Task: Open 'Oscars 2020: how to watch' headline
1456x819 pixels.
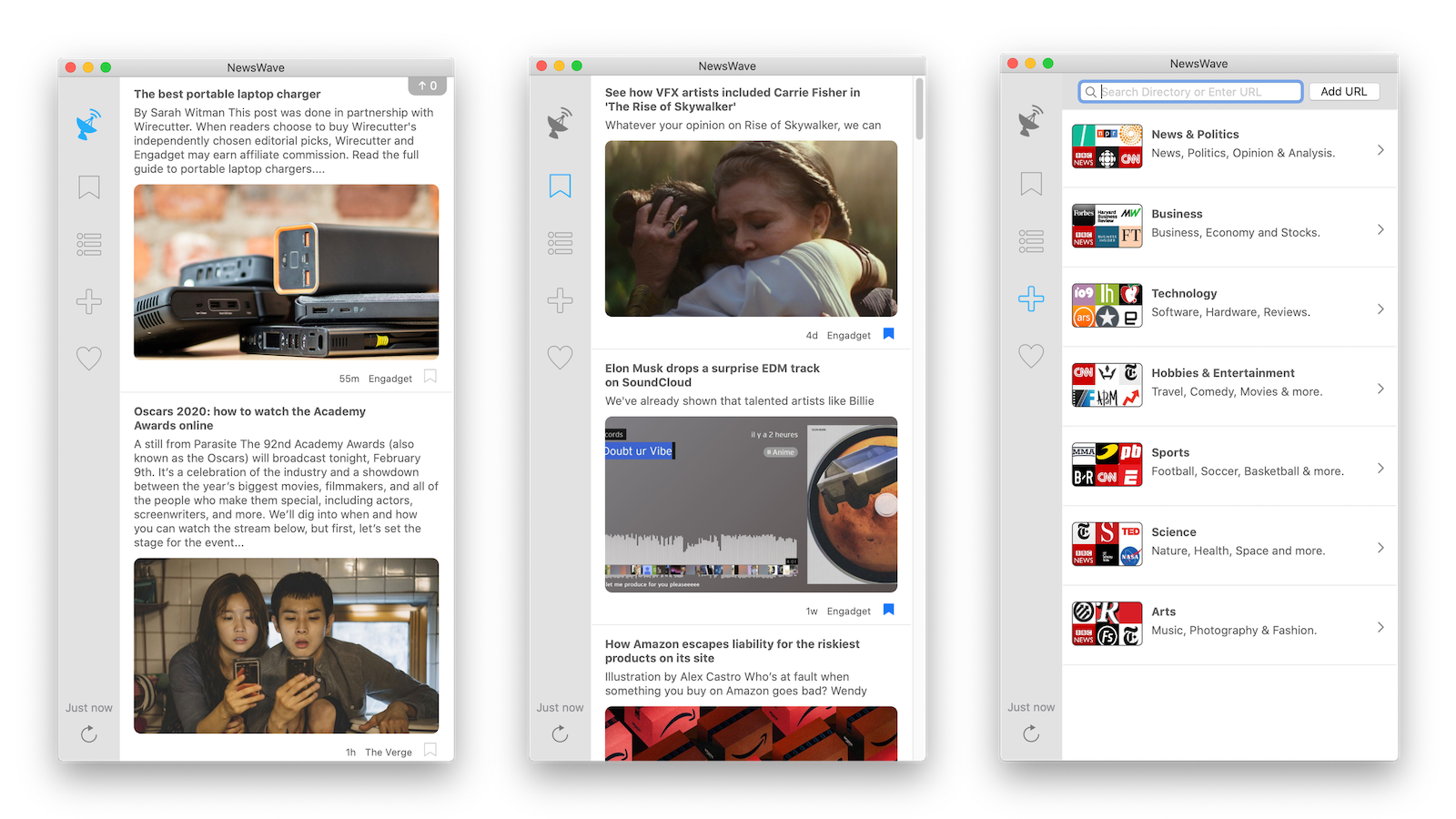Action: tap(249, 419)
